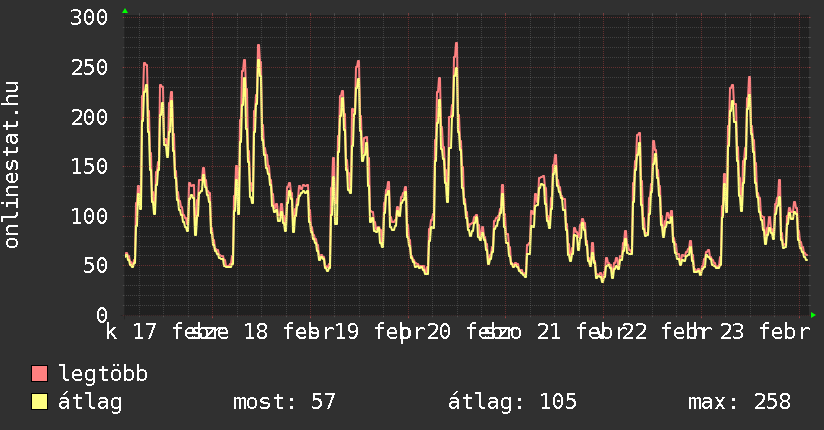Select the 18 date label on x-axis

click(256, 332)
